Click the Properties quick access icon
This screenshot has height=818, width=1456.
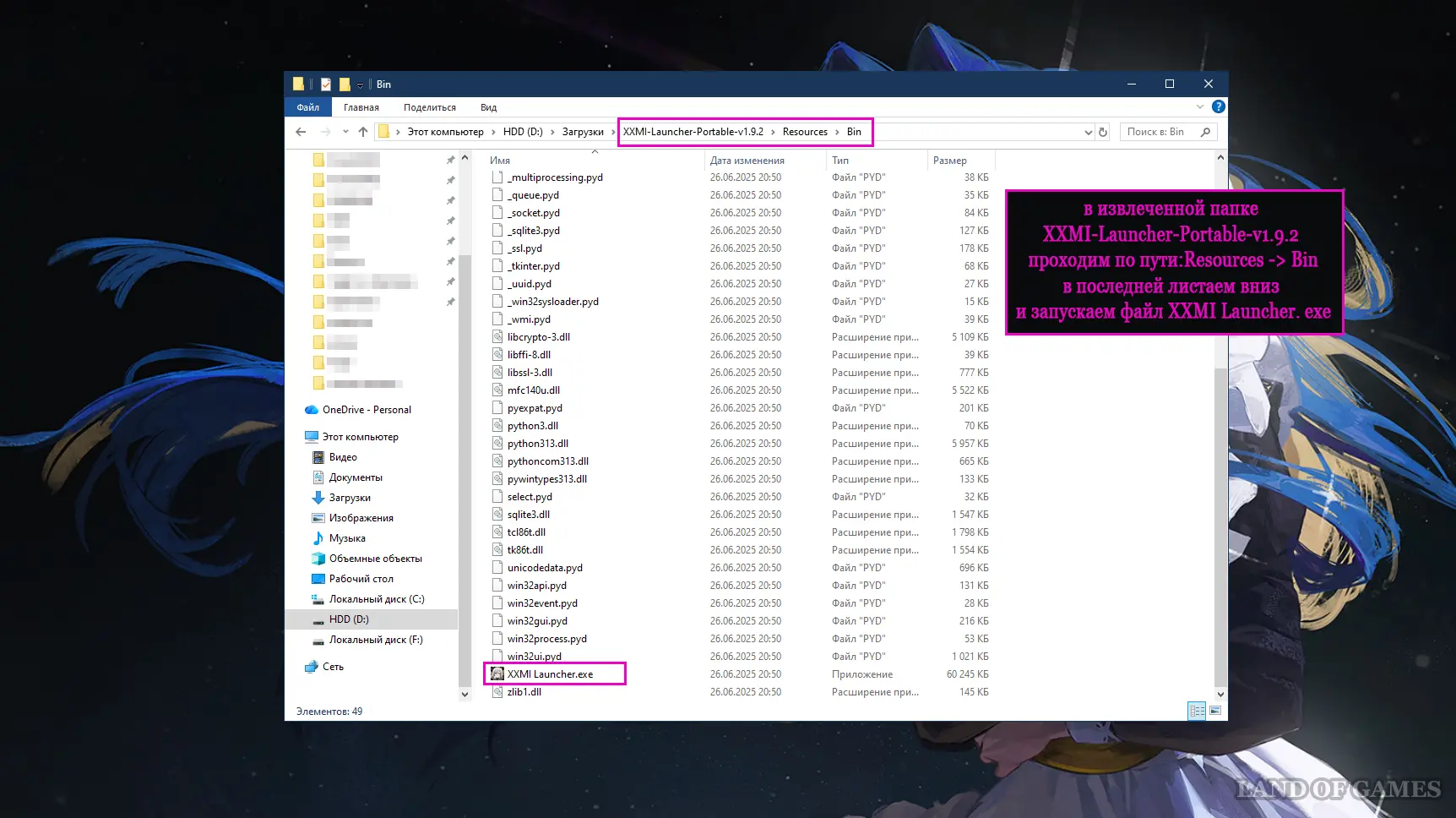[x=326, y=85]
